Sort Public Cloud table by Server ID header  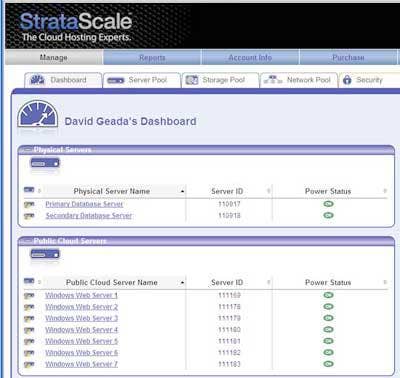point(227,283)
